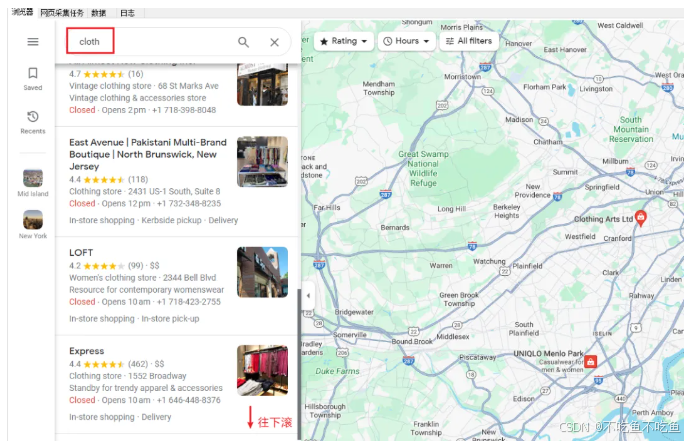Switch to the 网页采集任务 tab
The width and height of the screenshot is (689, 441).
[62, 13]
